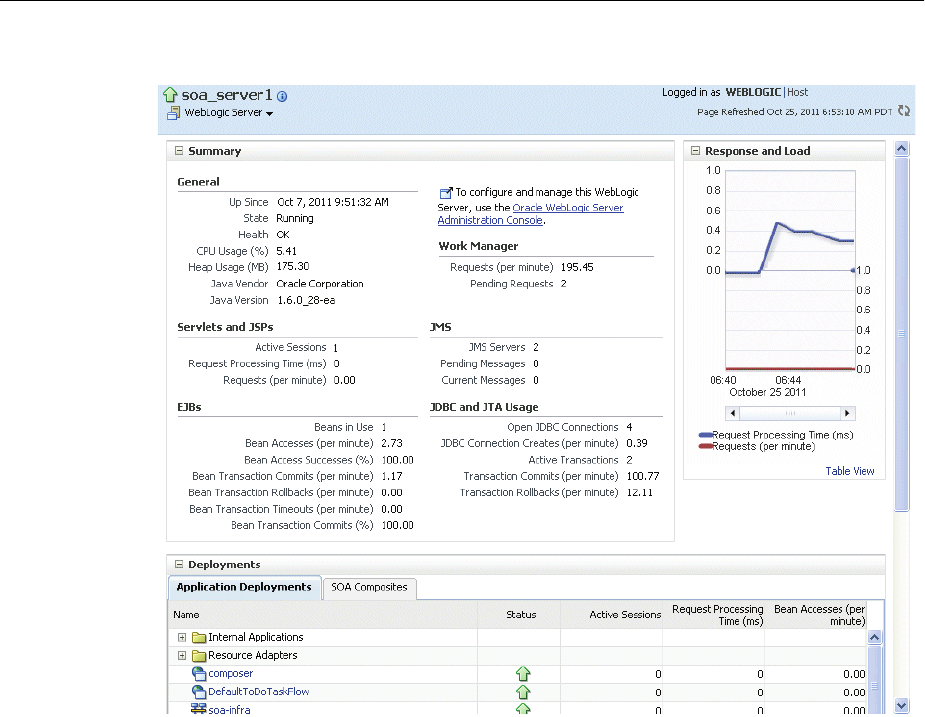Expand the Internal Applications tree node
Viewport: 925px width, 717px height.
(x=181, y=638)
